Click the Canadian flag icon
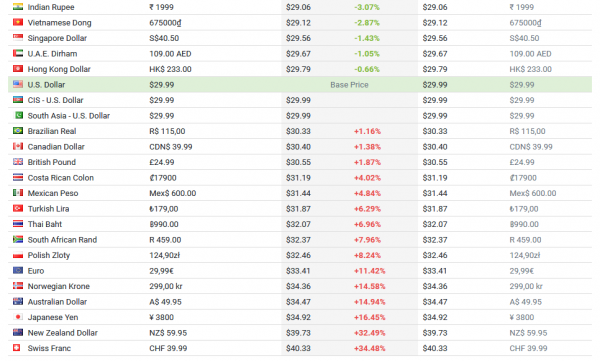 tap(18, 146)
